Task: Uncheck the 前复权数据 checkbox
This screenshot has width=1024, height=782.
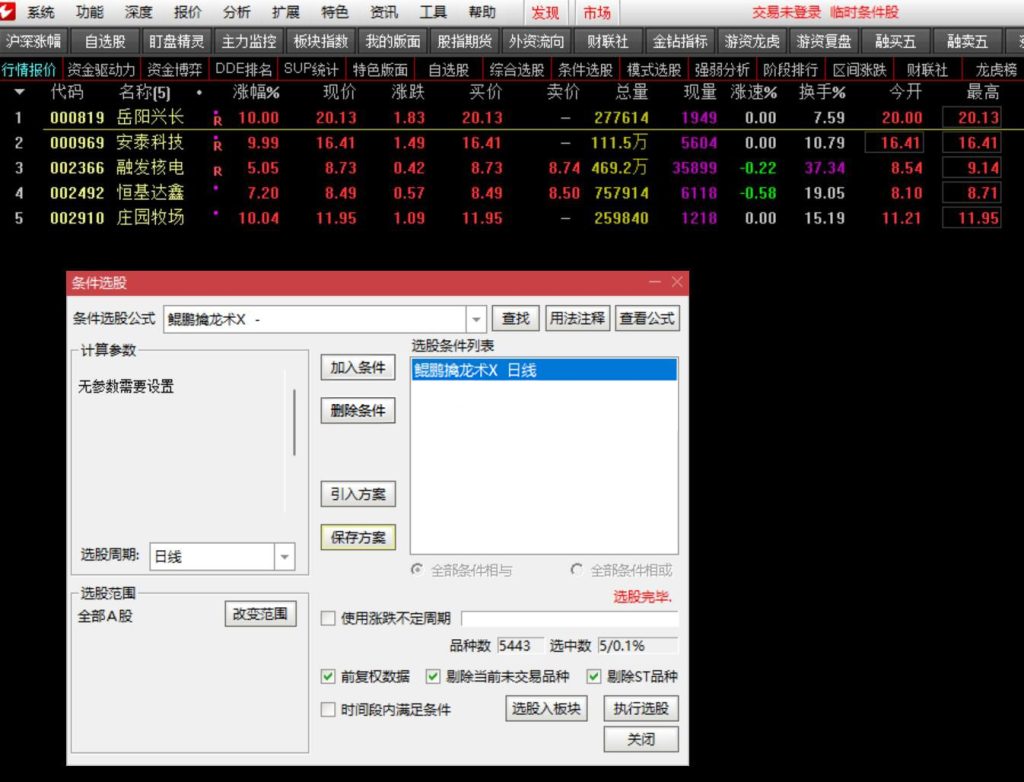Action: click(328, 676)
